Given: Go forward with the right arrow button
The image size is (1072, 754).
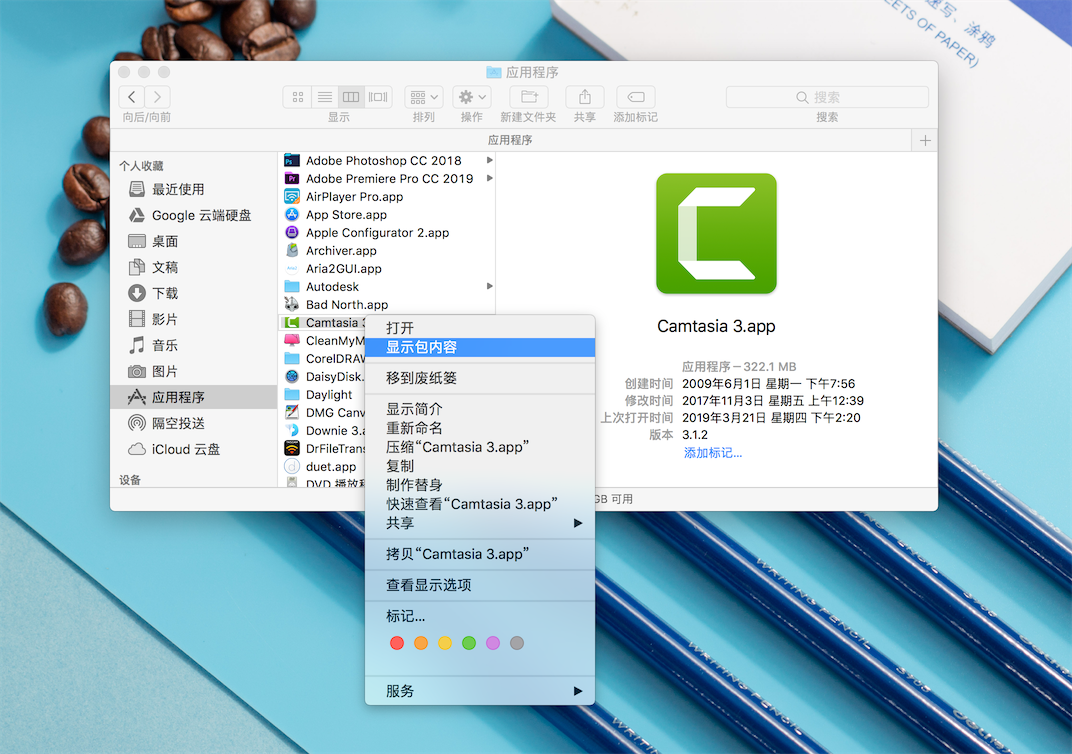Looking at the screenshot, I should point(157,97).
